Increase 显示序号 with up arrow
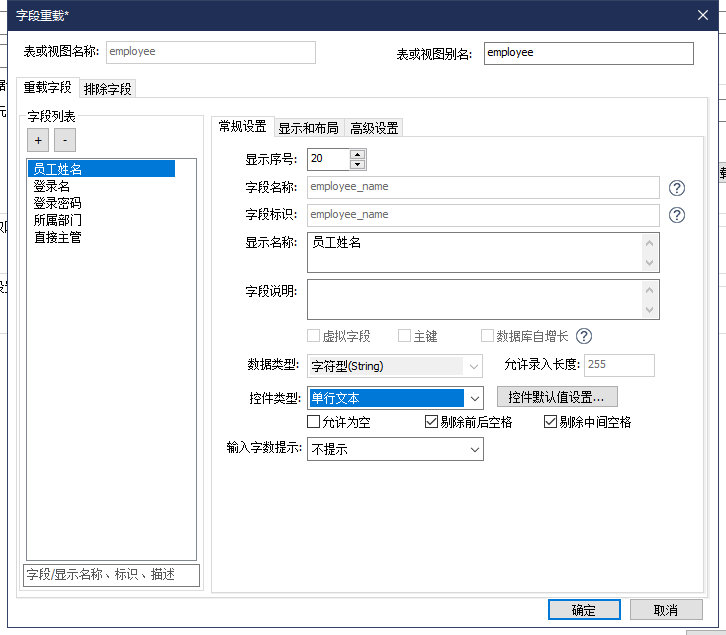This screenshot has height=635, width=726. (358, 154)
